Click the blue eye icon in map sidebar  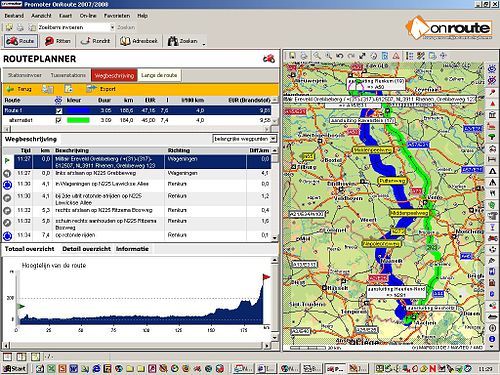(x=492, y=69)
